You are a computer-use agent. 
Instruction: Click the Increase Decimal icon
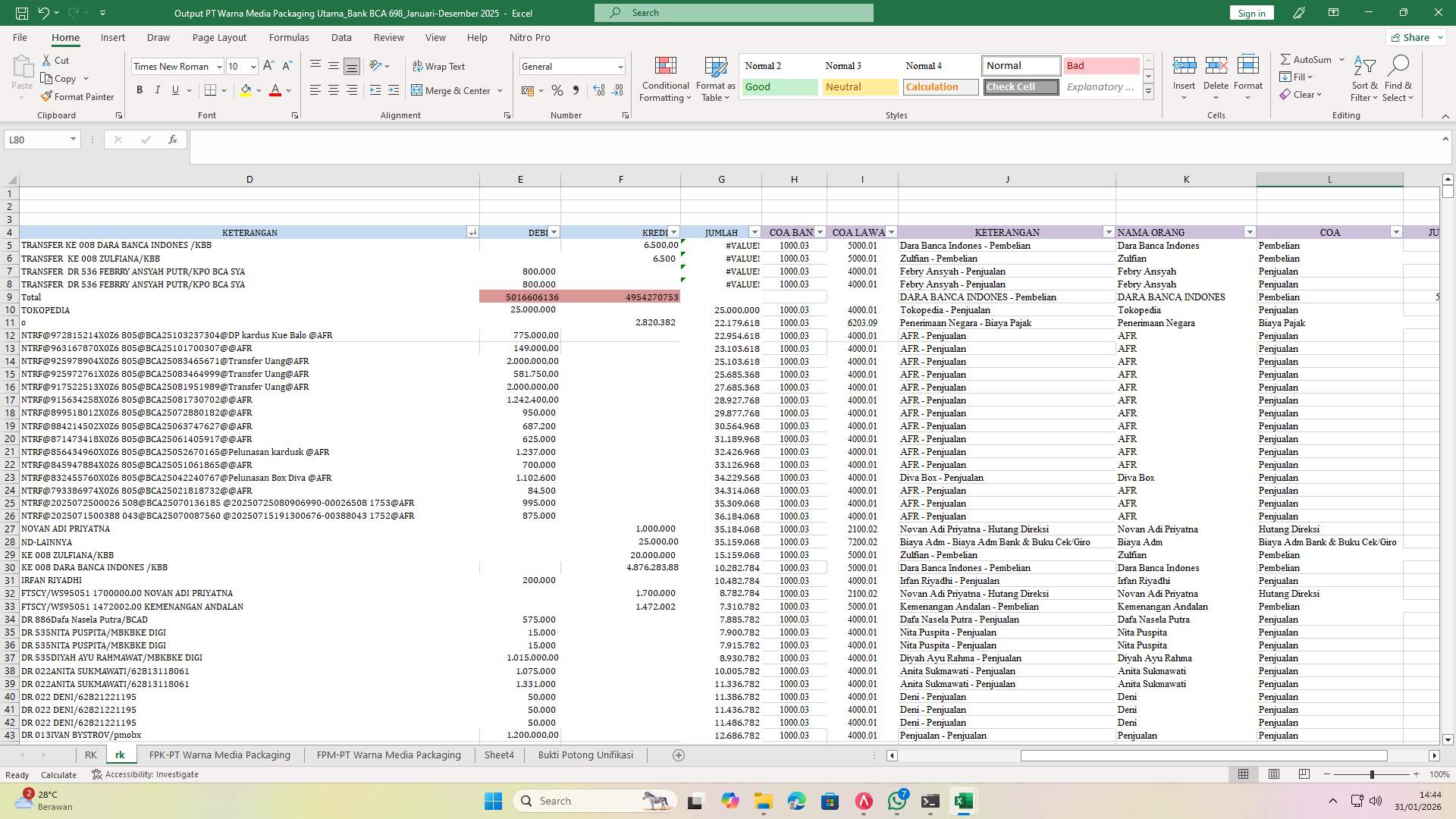click(x=599, y=90)
